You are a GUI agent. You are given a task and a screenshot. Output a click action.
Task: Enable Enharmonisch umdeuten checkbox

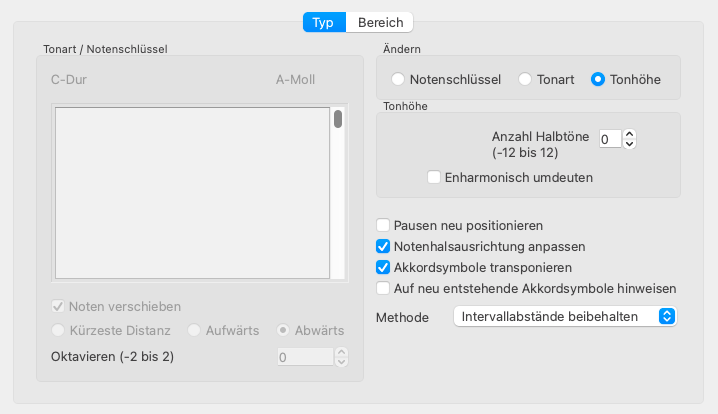click(x=434, y=178)
